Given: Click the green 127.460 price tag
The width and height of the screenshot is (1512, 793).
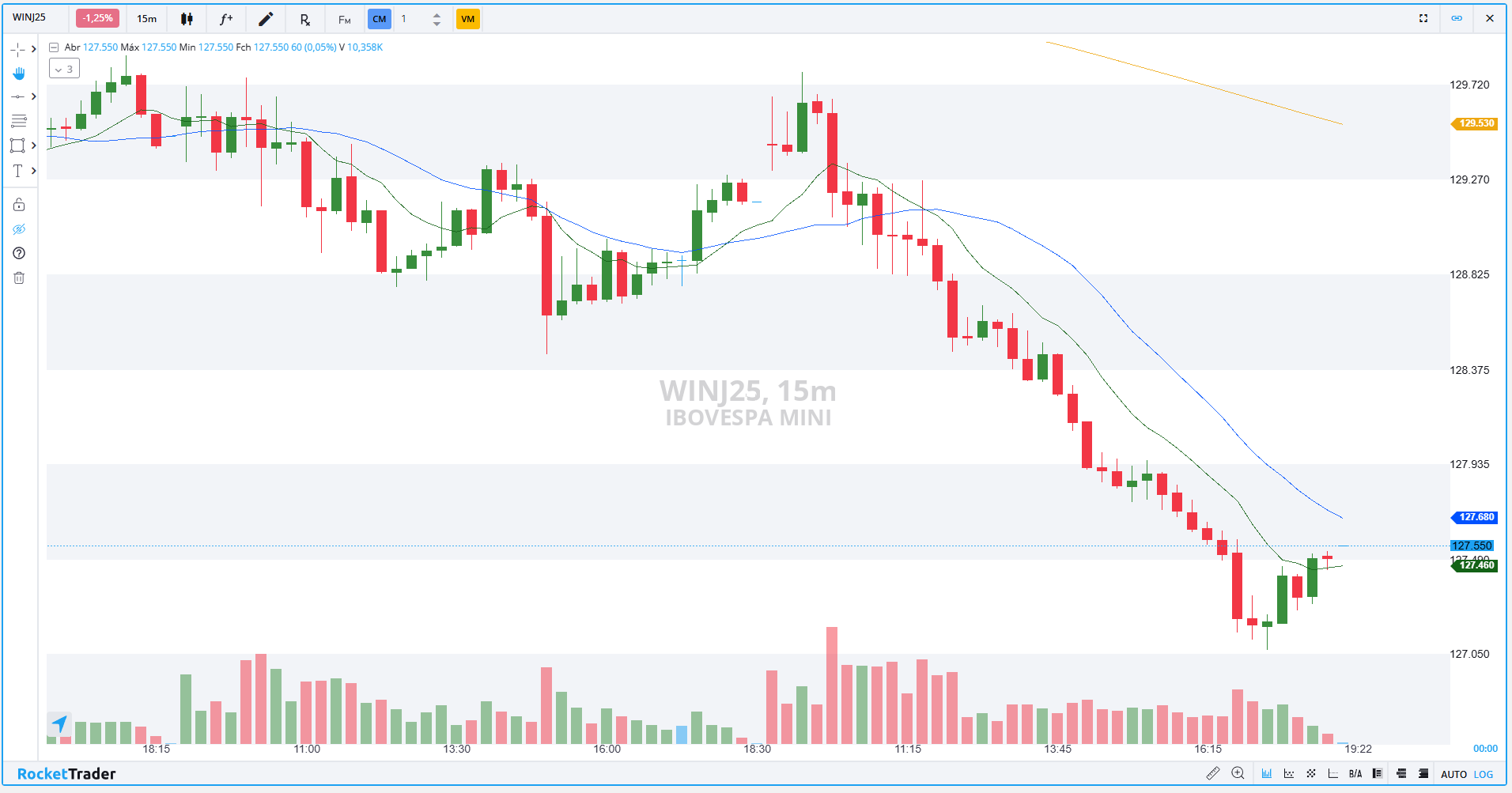Looking at the screenshot, I should point(1475,565).
